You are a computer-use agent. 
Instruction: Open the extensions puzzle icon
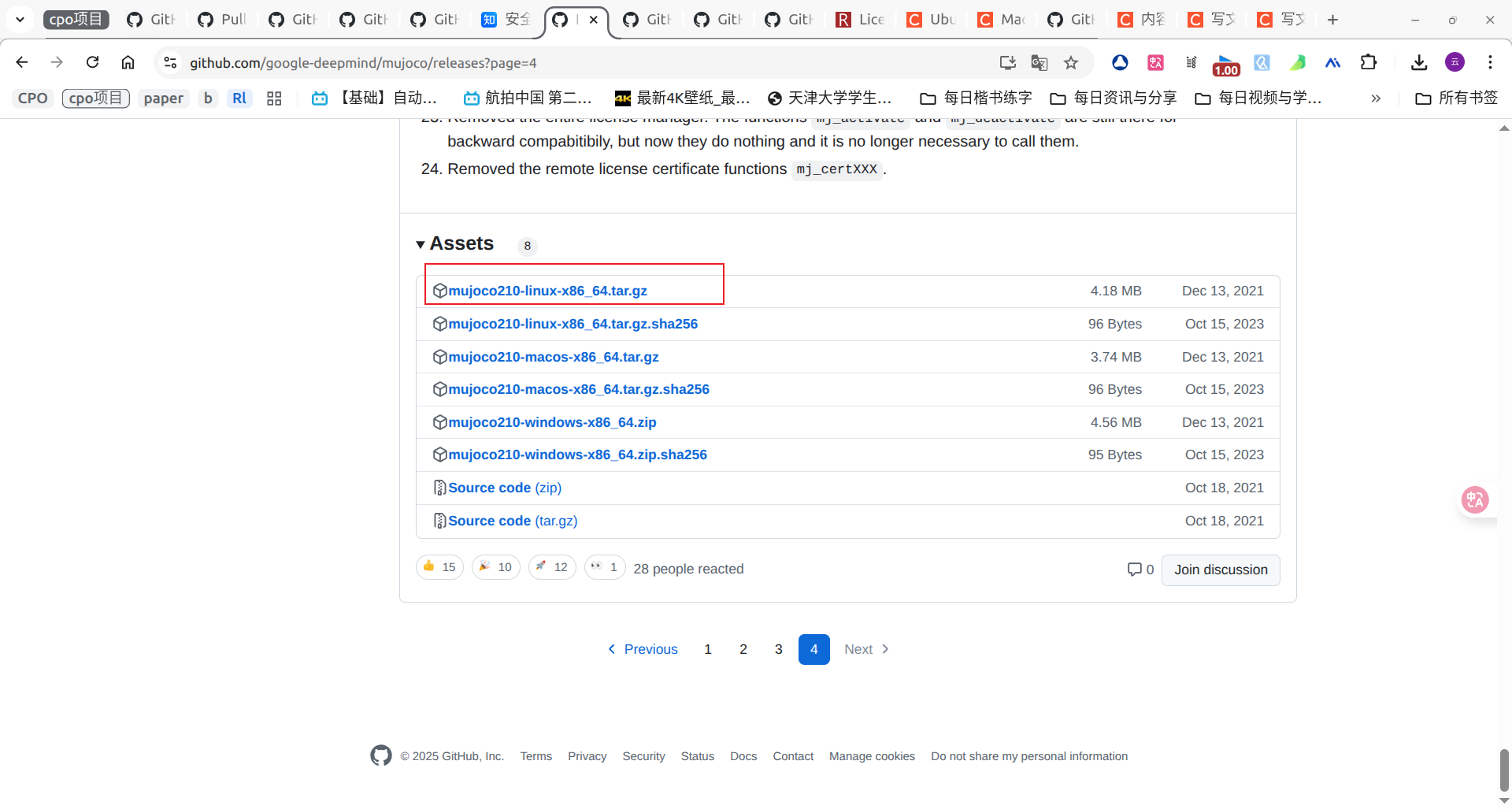1369,62
